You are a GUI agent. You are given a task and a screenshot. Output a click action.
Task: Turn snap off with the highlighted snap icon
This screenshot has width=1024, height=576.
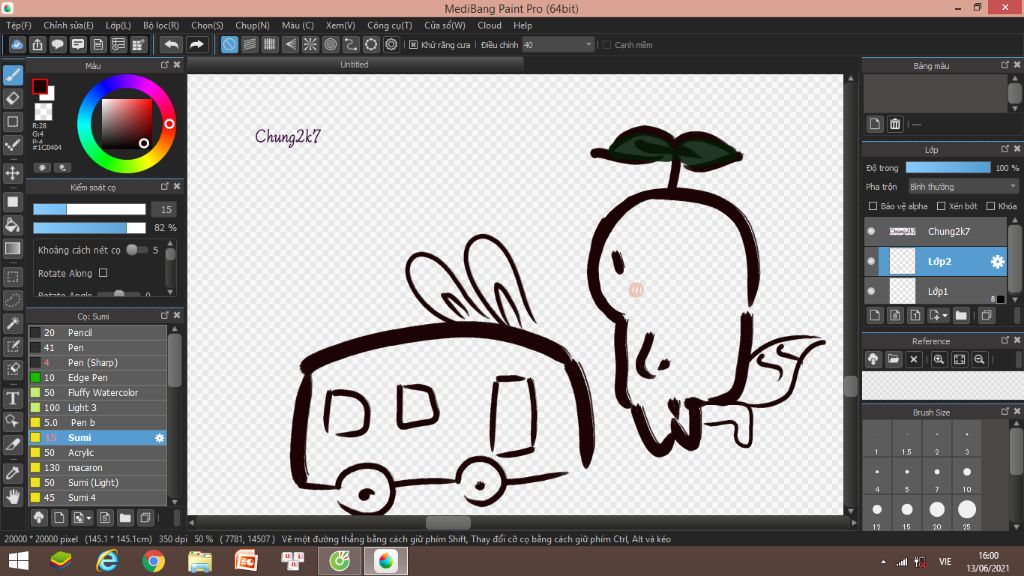229,44
